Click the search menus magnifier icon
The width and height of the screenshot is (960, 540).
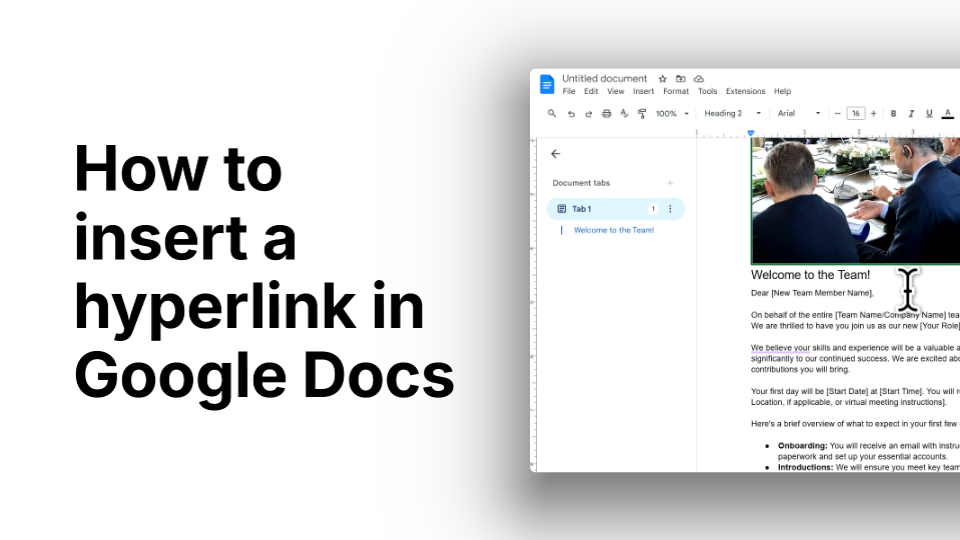(x=552, y=113)
